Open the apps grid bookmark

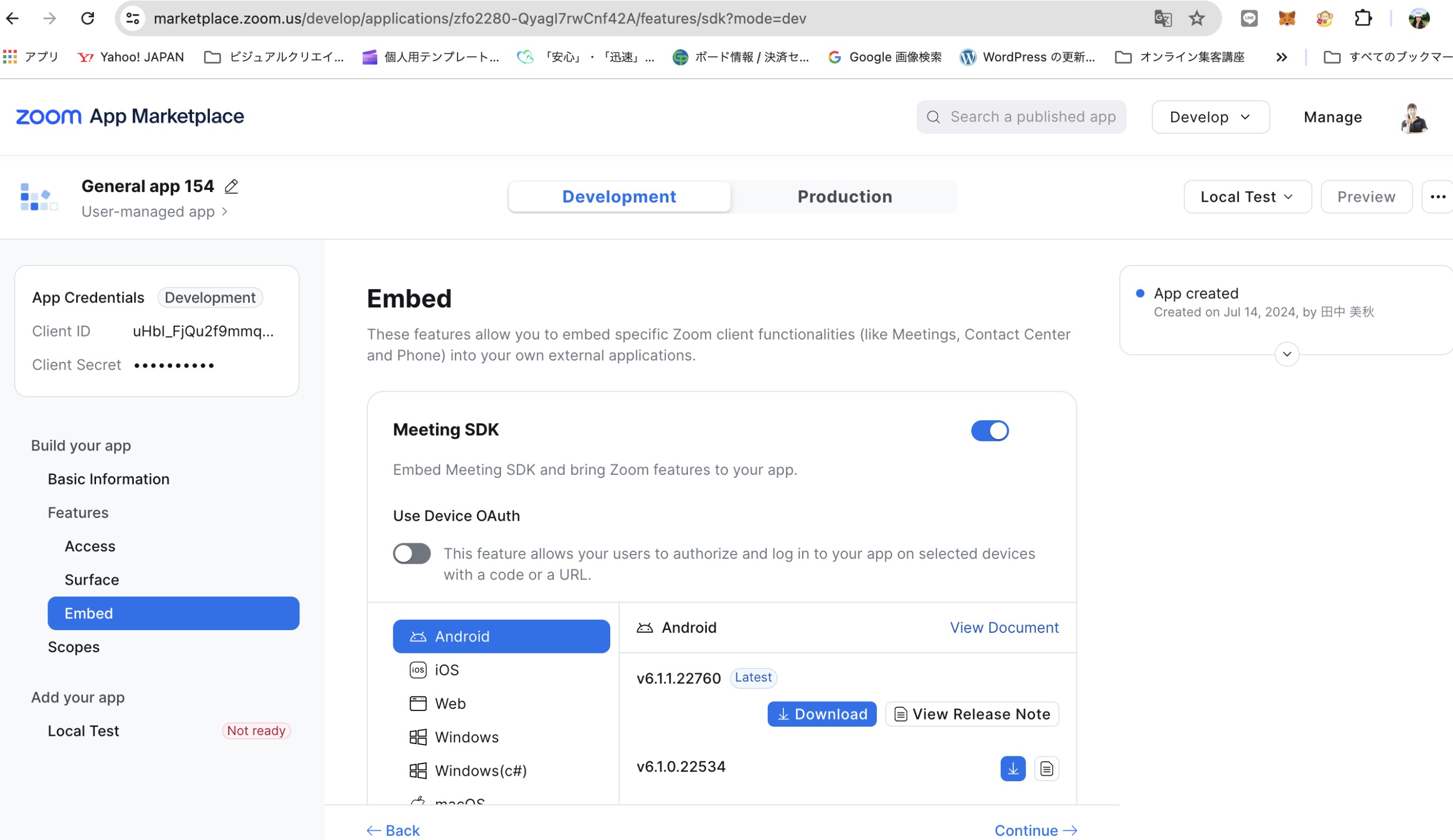pyautogui.click(x=31, y=57)
